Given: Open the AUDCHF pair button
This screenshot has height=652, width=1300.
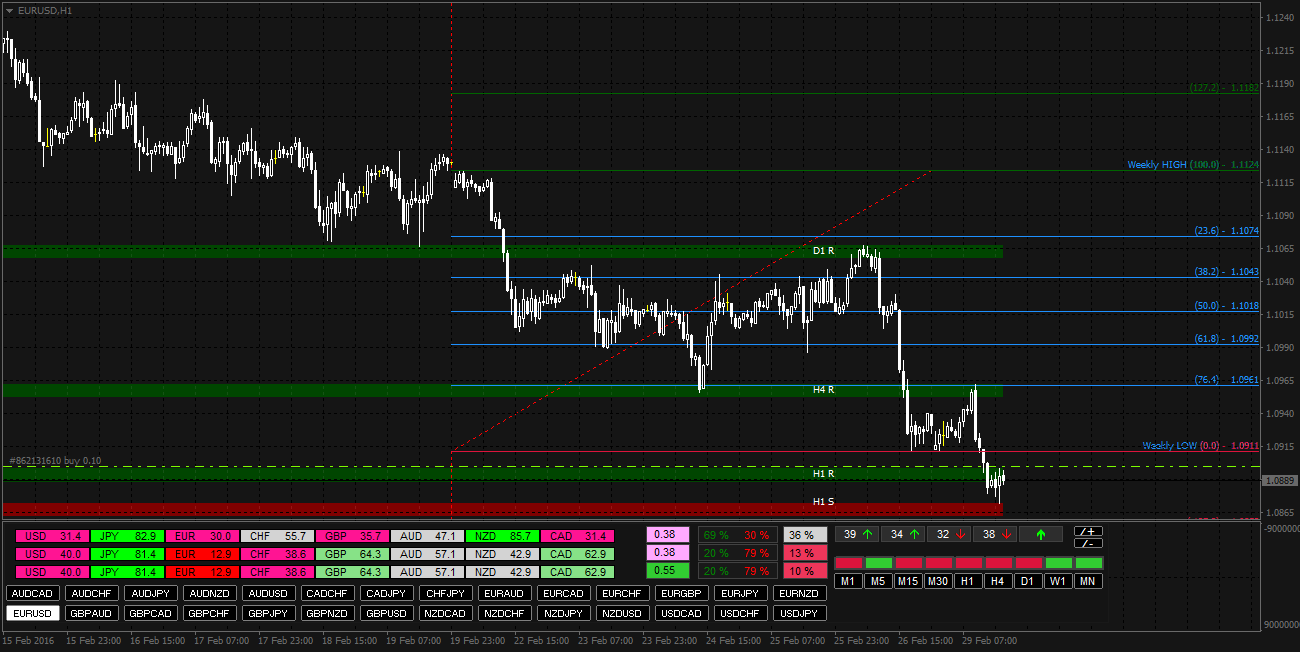Looking at the screenshot, I should click(x=92, y=593).
